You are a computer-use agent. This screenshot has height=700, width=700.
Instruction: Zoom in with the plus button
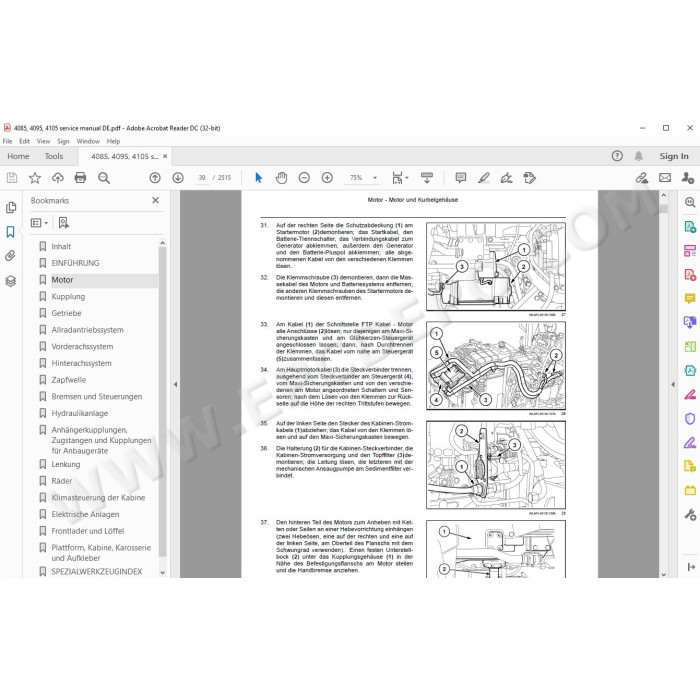tap(327, 178)
